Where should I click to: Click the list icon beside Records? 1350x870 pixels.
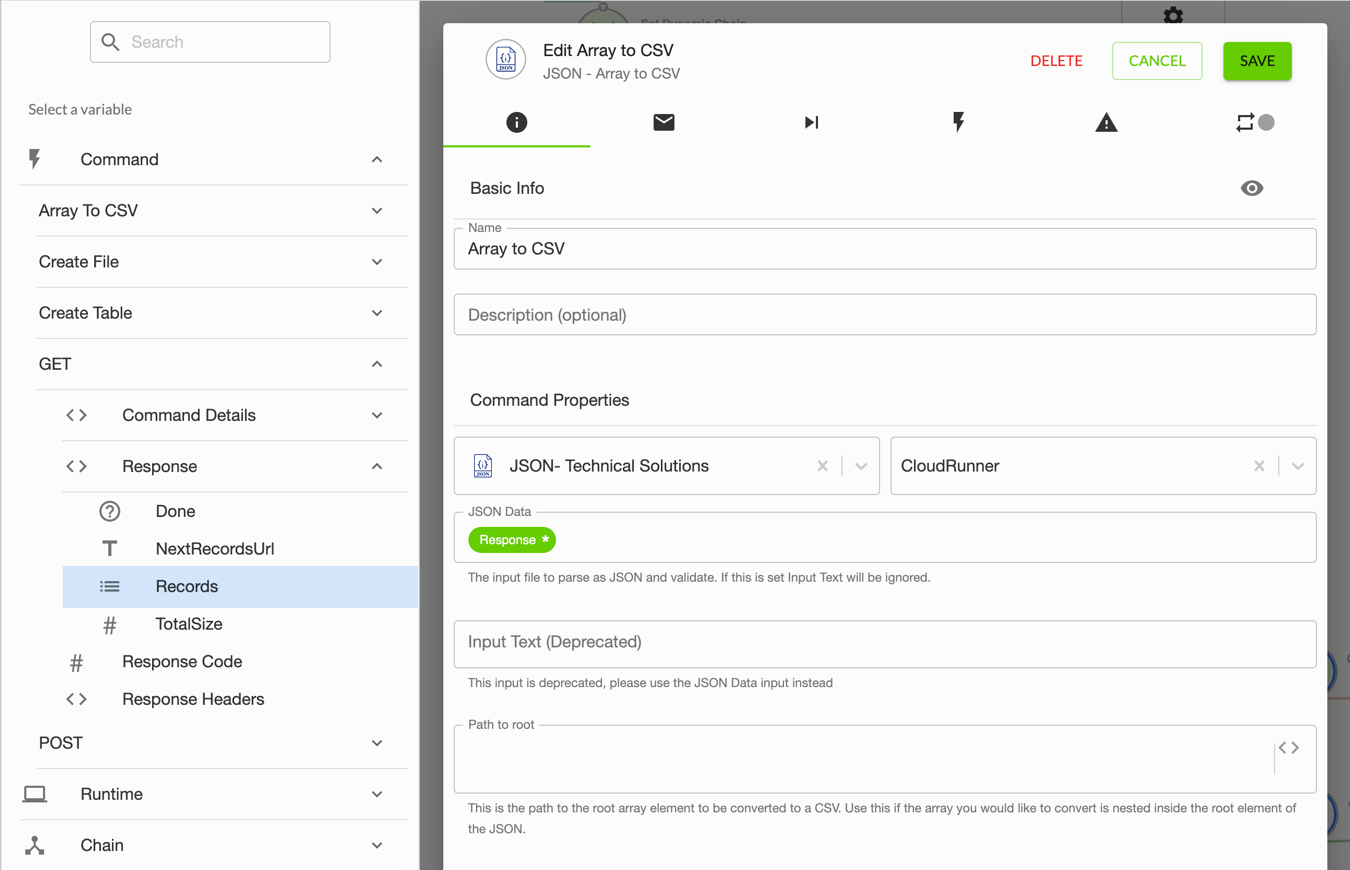(x=110, y=586)
